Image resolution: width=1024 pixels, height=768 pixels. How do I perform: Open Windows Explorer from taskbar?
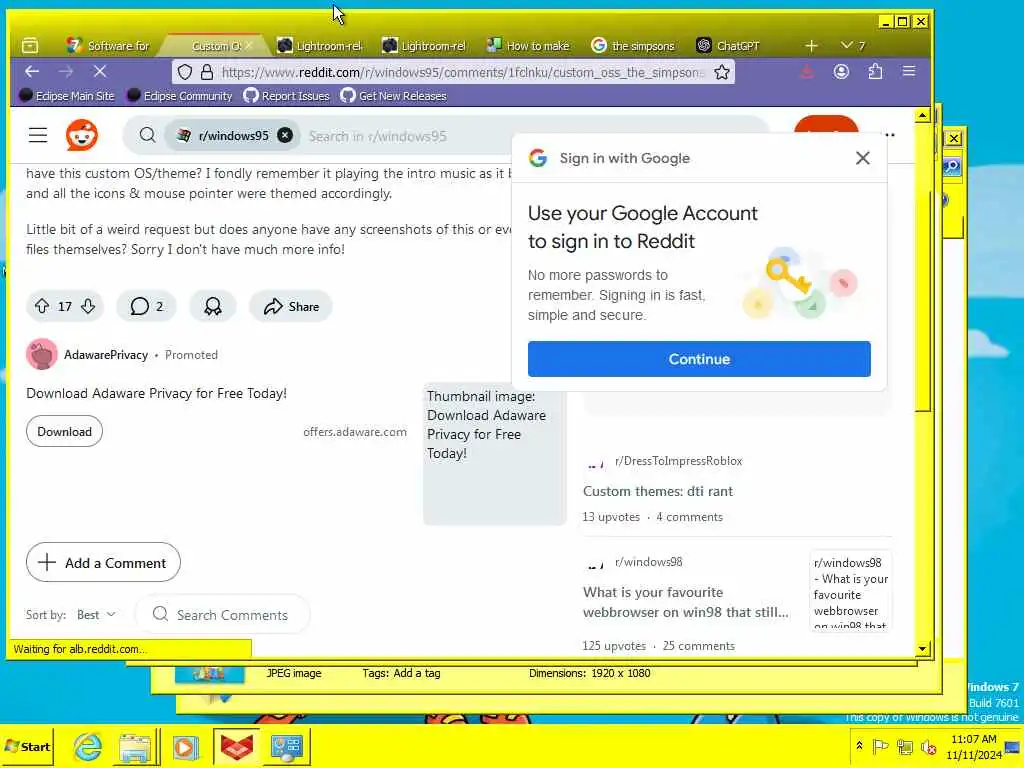tap(136, 746)
